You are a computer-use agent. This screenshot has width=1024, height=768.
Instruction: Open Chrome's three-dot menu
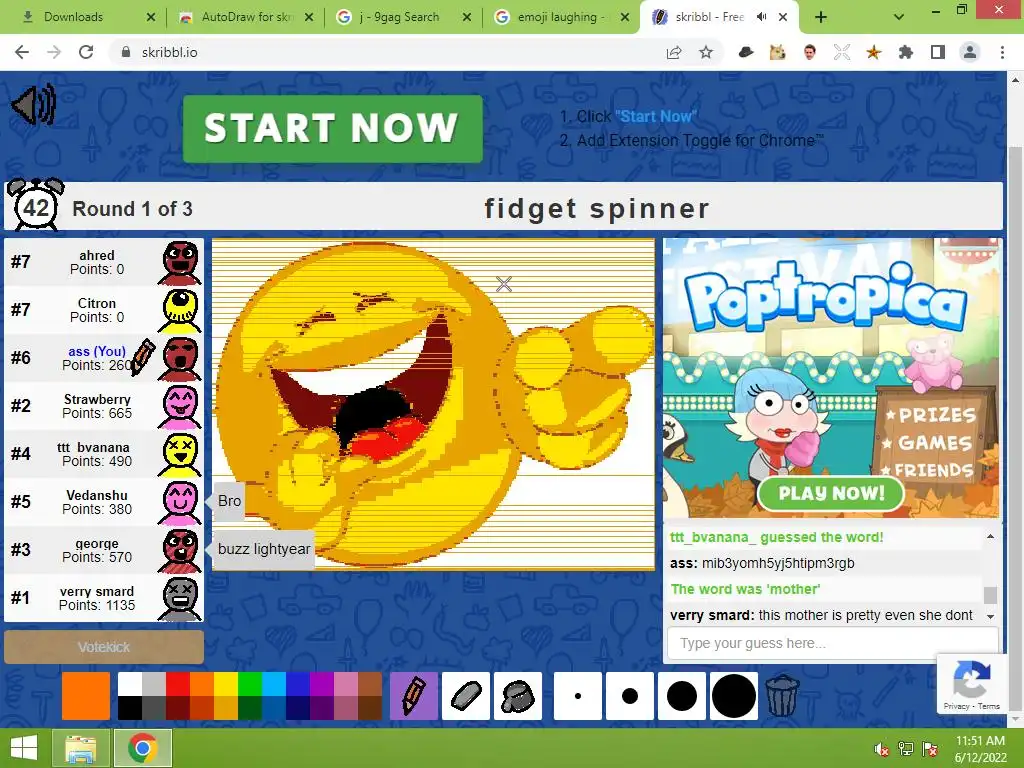tap(1002, 52)
